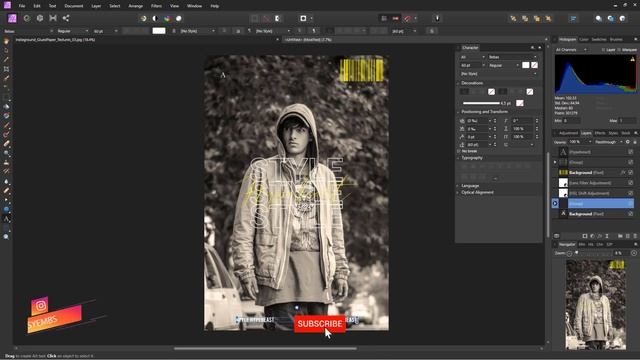Switch to Develop Persona icon
Viewport: 640px width, 360px height.
40,18
